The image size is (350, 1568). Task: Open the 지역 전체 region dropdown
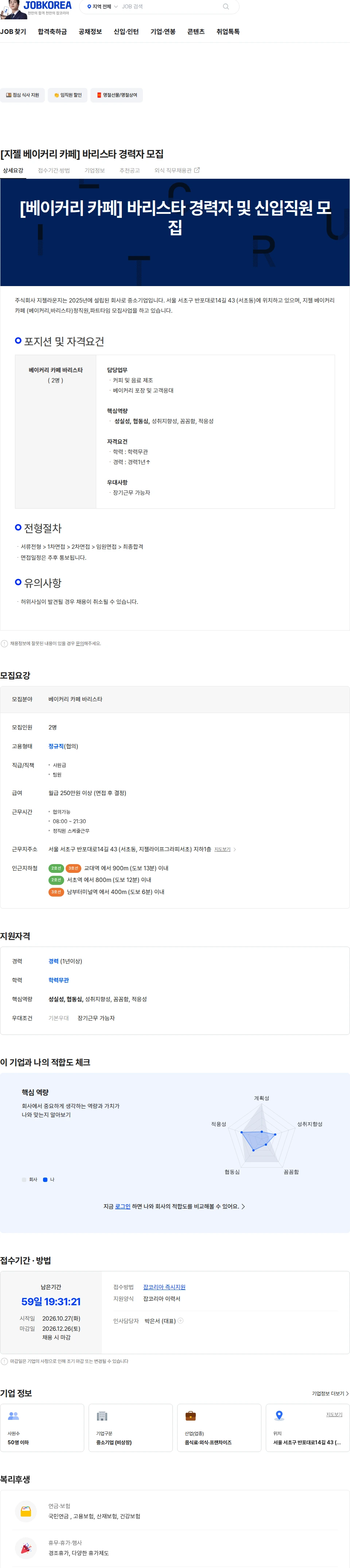pos(102,7)
